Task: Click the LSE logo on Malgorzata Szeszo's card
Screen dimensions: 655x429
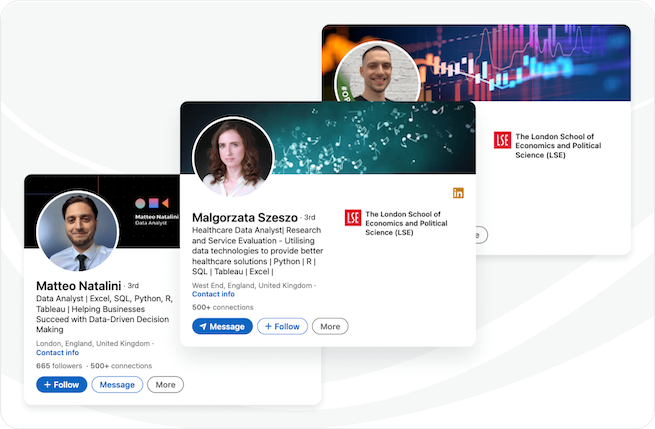Action: pos(352,218)
